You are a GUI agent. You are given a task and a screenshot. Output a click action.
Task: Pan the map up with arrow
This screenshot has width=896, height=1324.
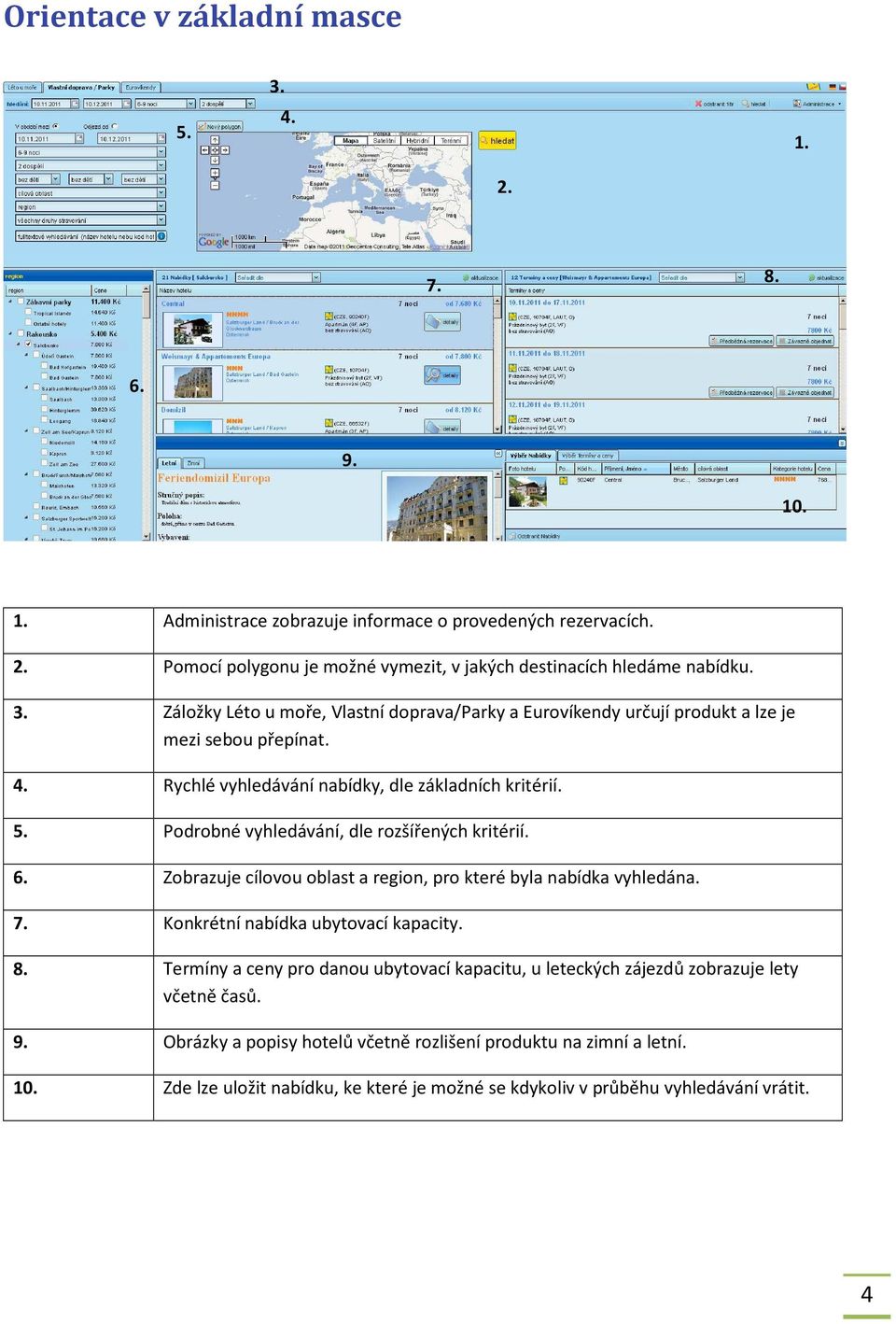click(x=215, y=140)
